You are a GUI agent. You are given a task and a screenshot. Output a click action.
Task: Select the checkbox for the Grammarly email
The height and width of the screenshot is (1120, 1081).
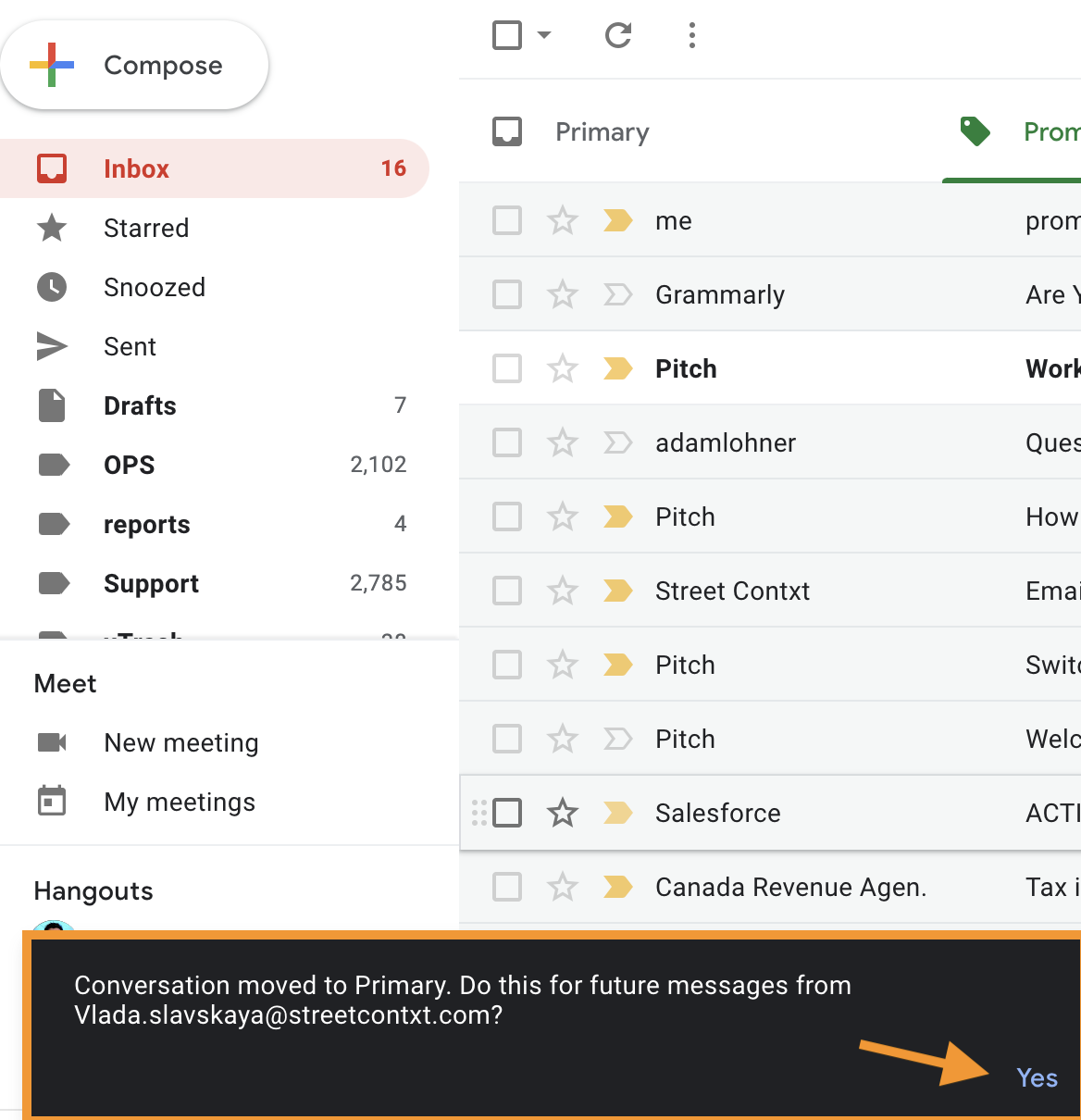click(507, 294)
